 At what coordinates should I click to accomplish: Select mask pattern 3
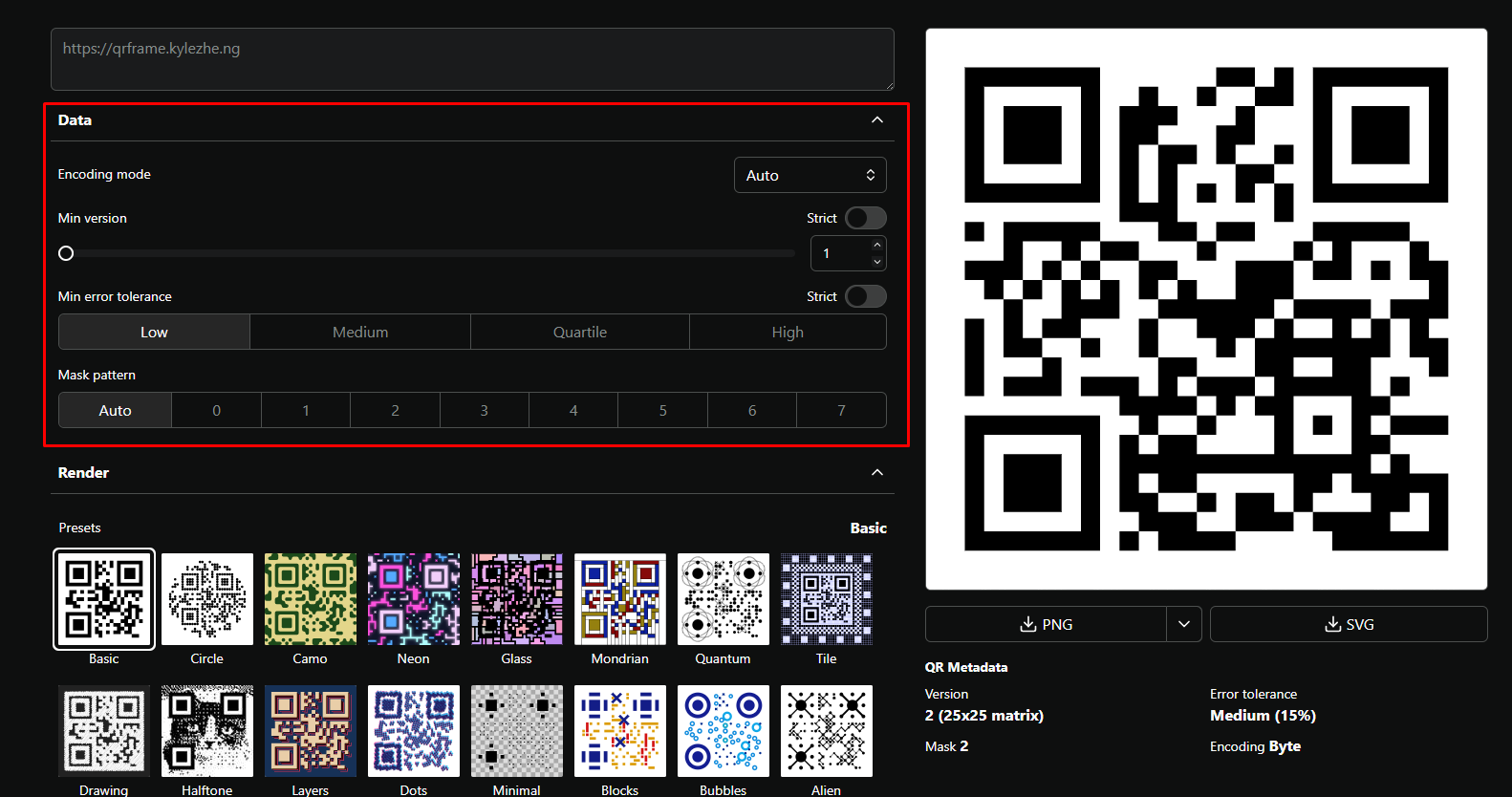coord(485,410)
